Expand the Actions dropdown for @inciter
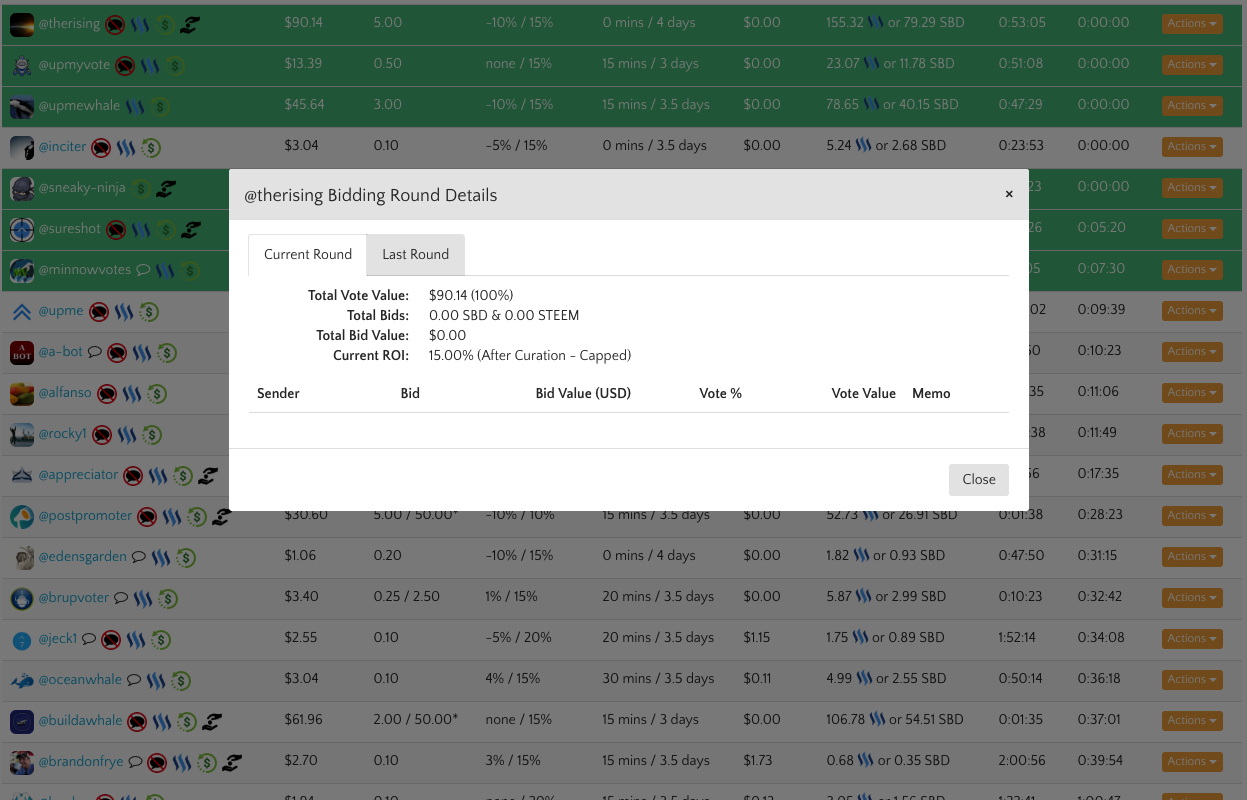Screen dimensions: 1247x800 [1192, 146]
